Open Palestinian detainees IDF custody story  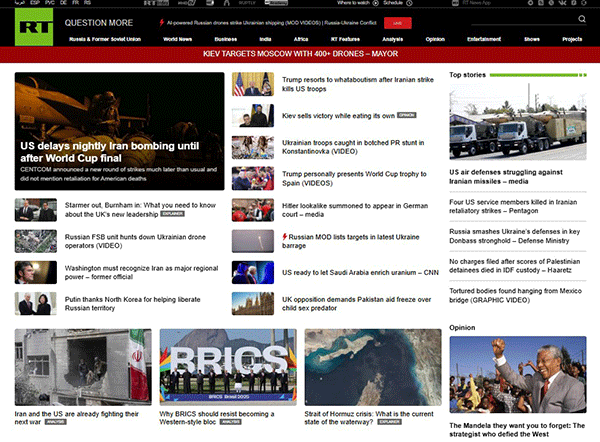coord(514,266)
